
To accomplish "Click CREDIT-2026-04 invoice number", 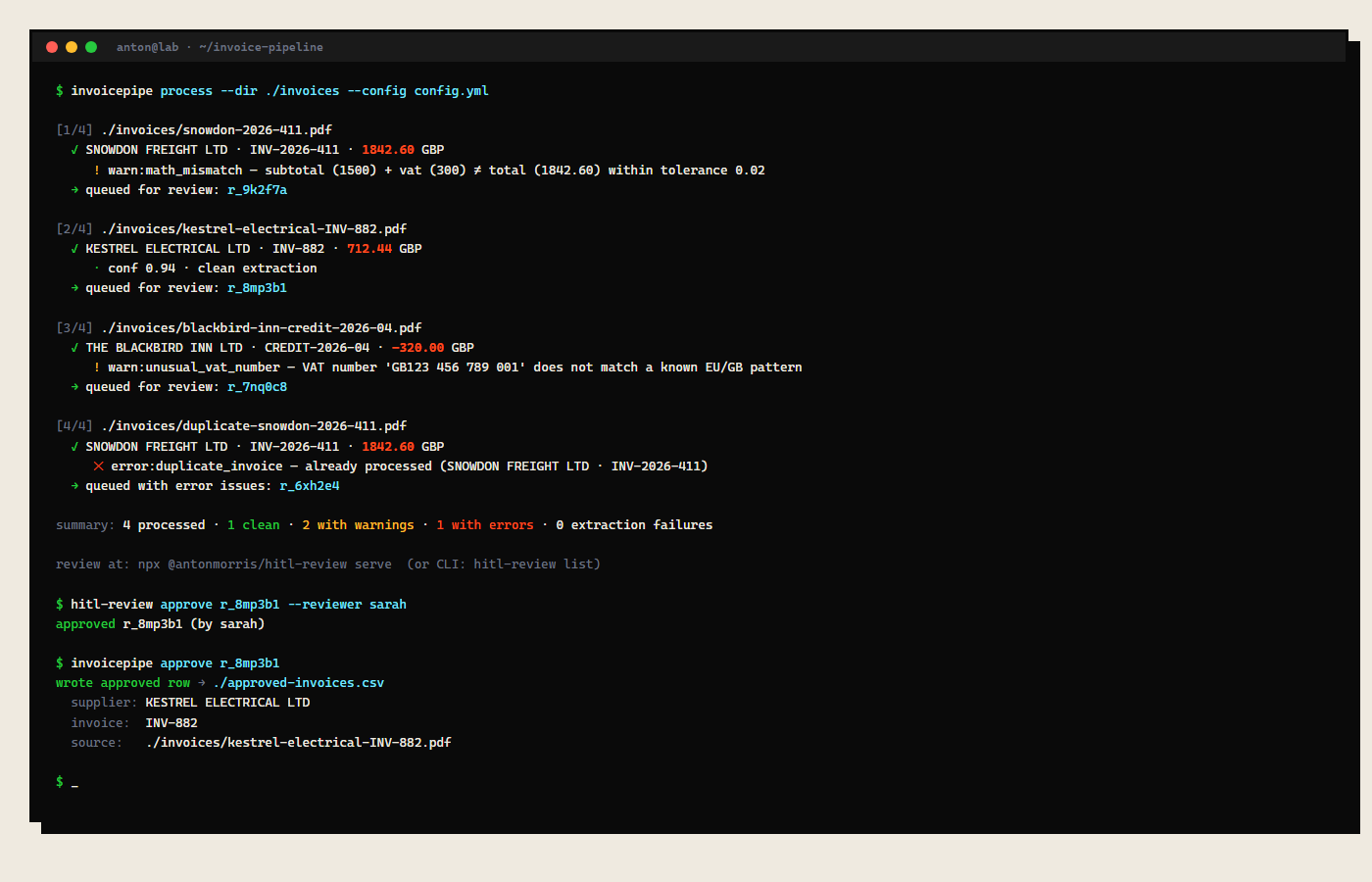I will 317,348.
